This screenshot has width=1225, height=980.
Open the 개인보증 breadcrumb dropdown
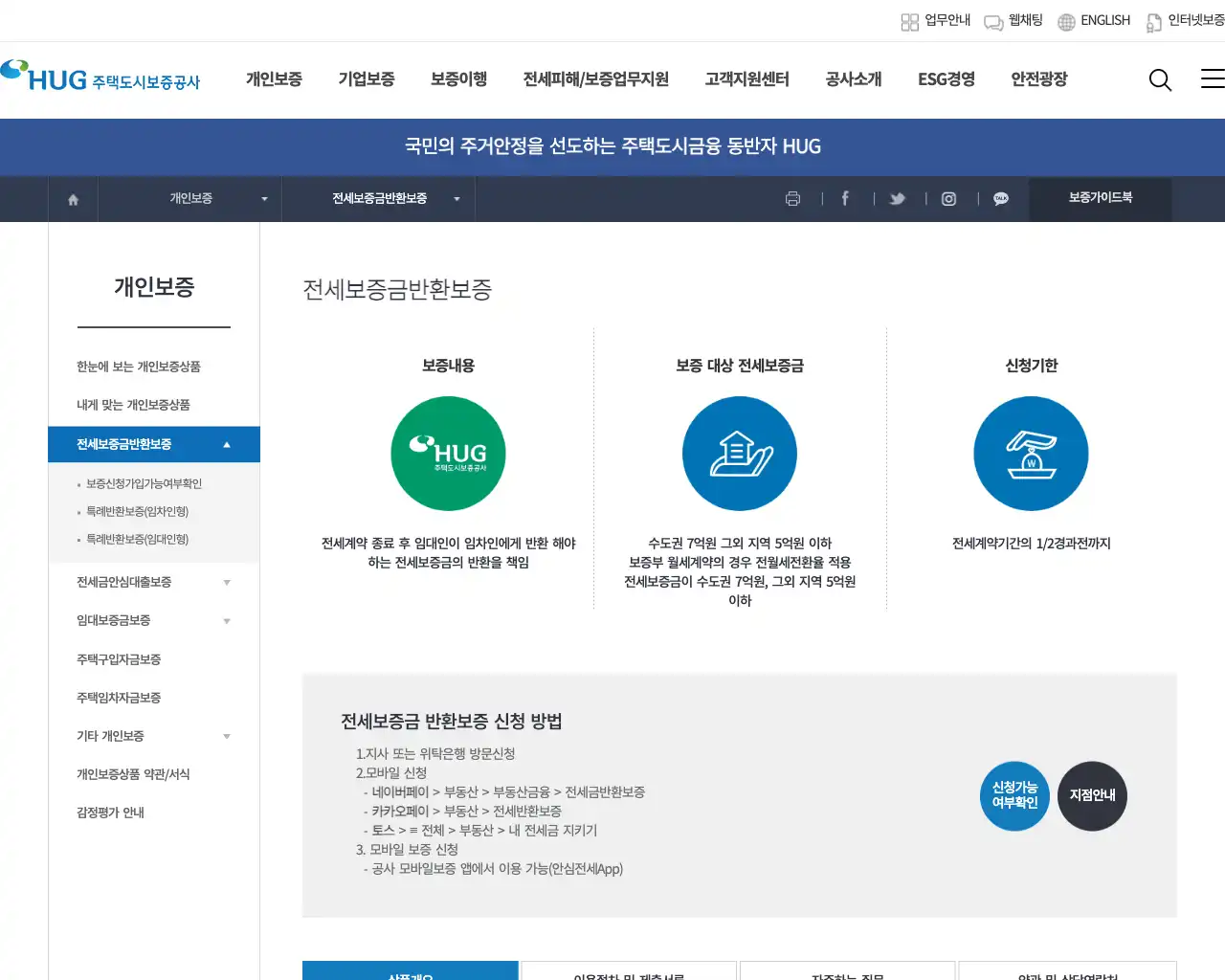pos(264,199)
